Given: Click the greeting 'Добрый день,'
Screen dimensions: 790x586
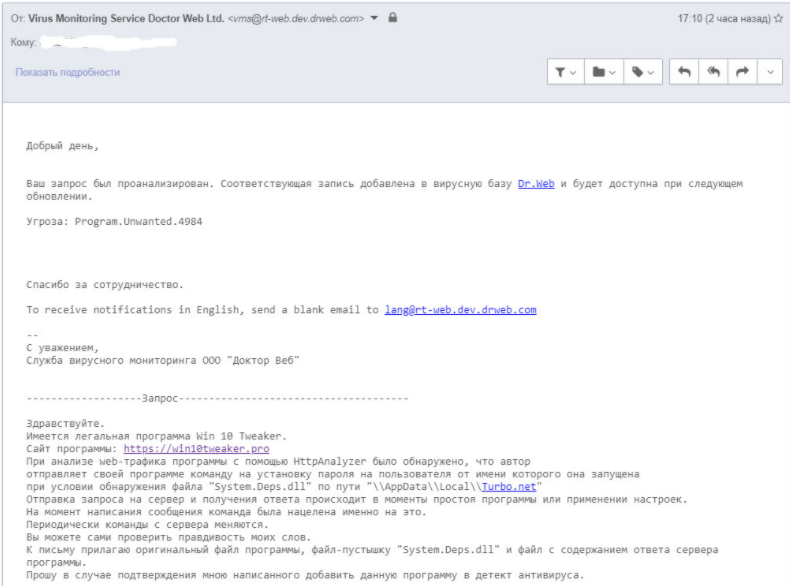Looking at the screenshot, I should 62,146.
